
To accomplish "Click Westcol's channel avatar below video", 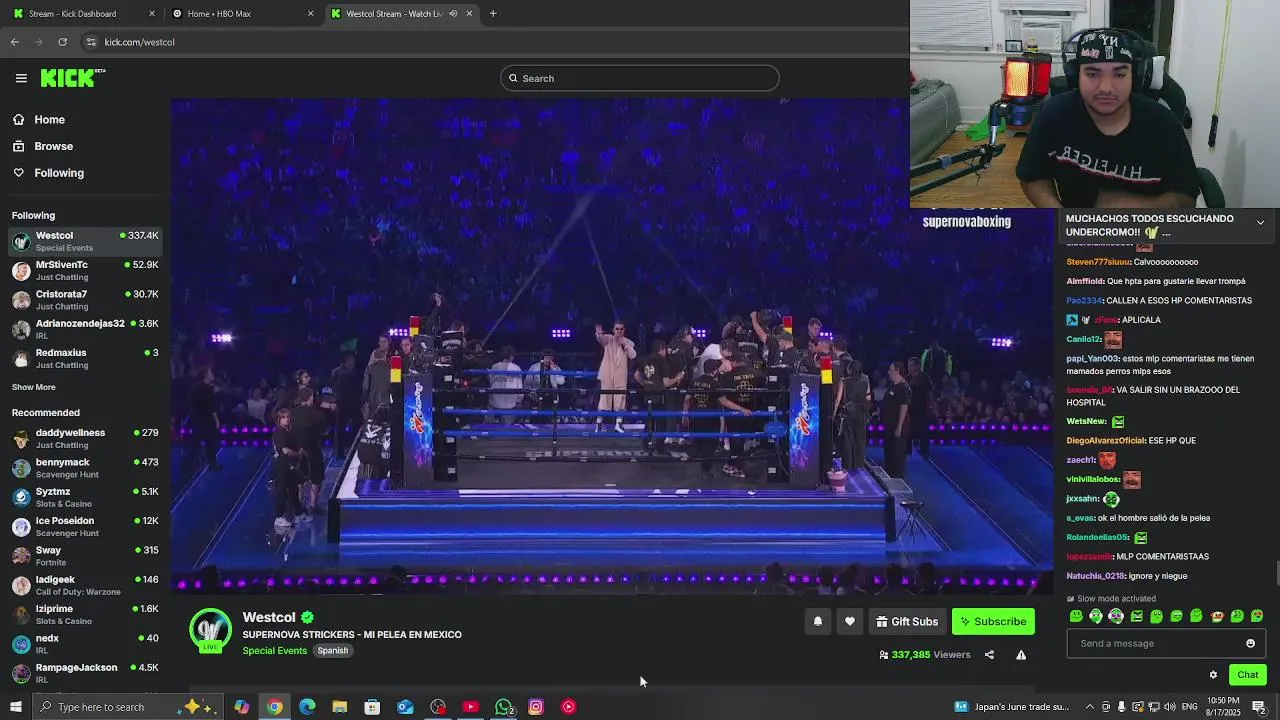I will (211, 630).
